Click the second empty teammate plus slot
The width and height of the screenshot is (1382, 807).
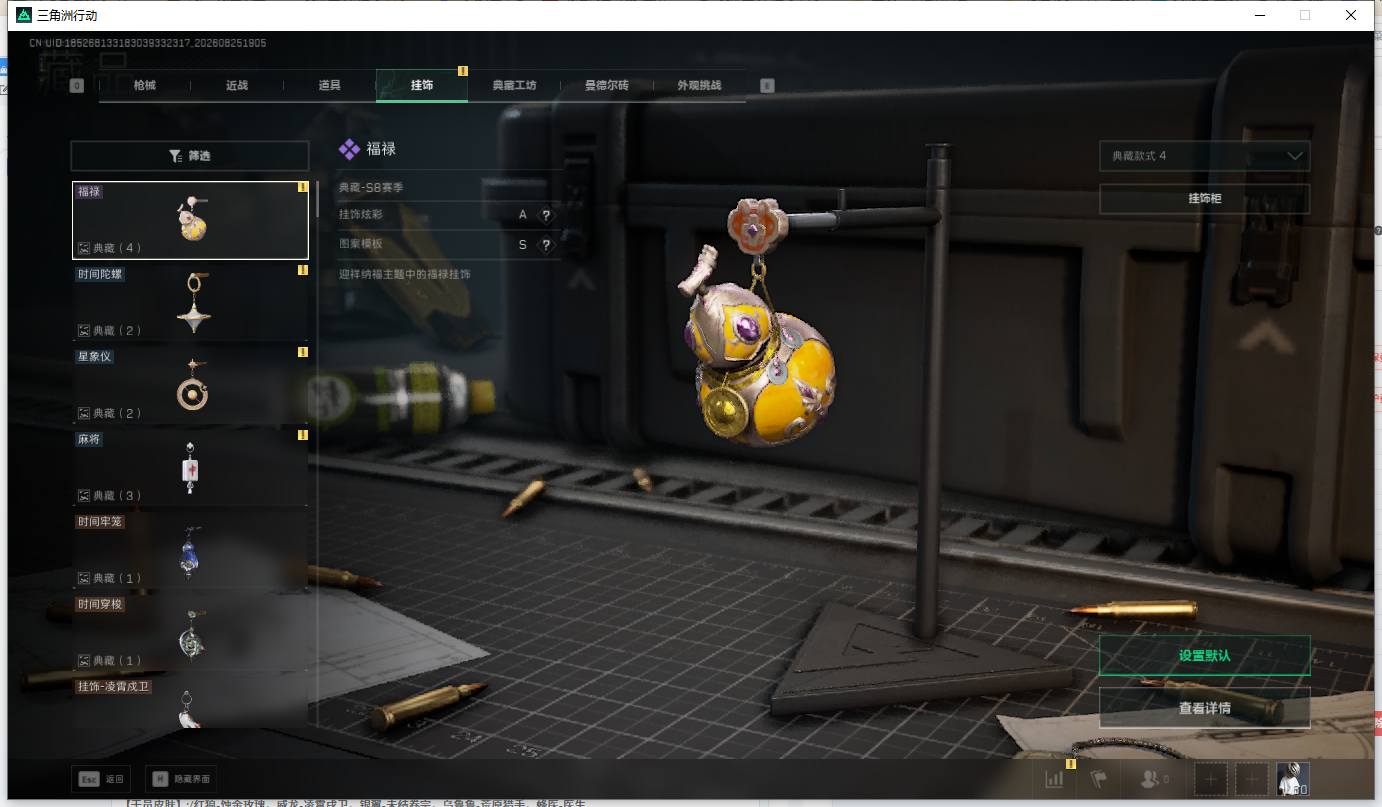coord(1251,779)
